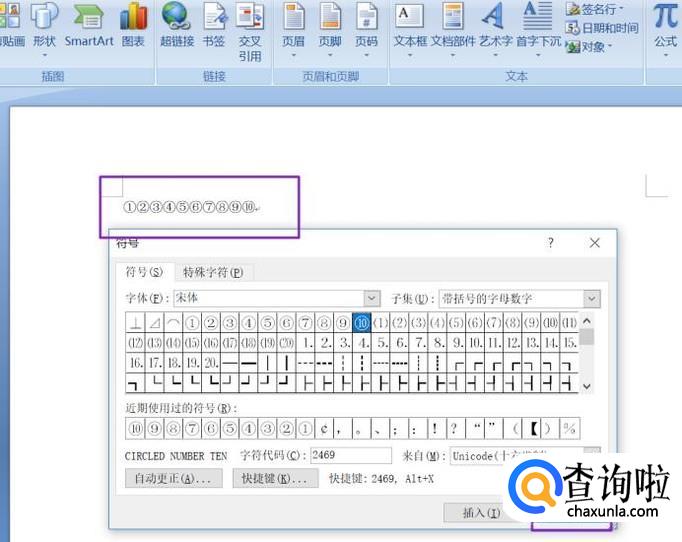Select recently used ¢ symbol

324,428
